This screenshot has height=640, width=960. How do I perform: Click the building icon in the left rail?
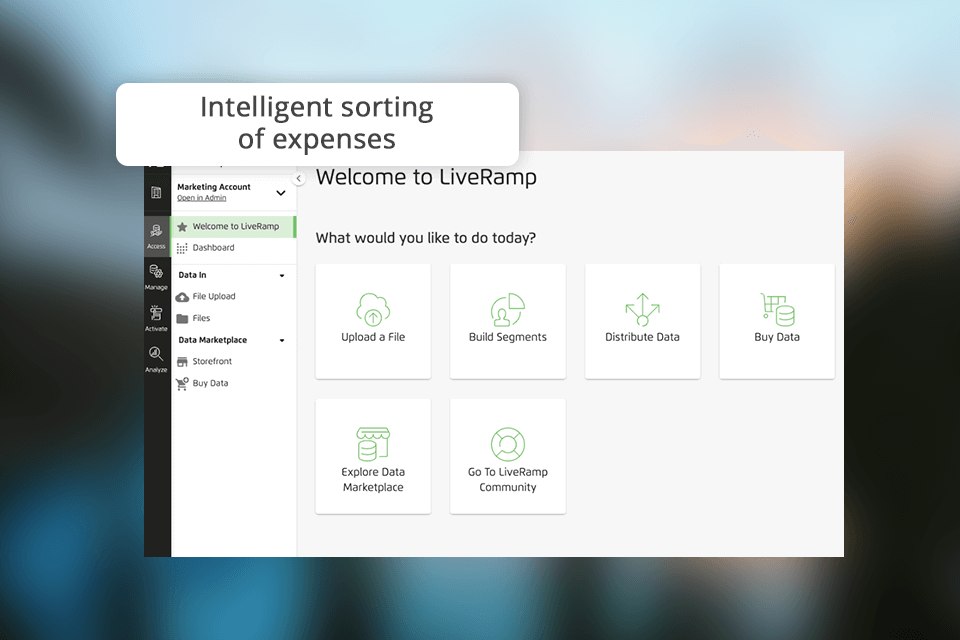click(156, 193)
